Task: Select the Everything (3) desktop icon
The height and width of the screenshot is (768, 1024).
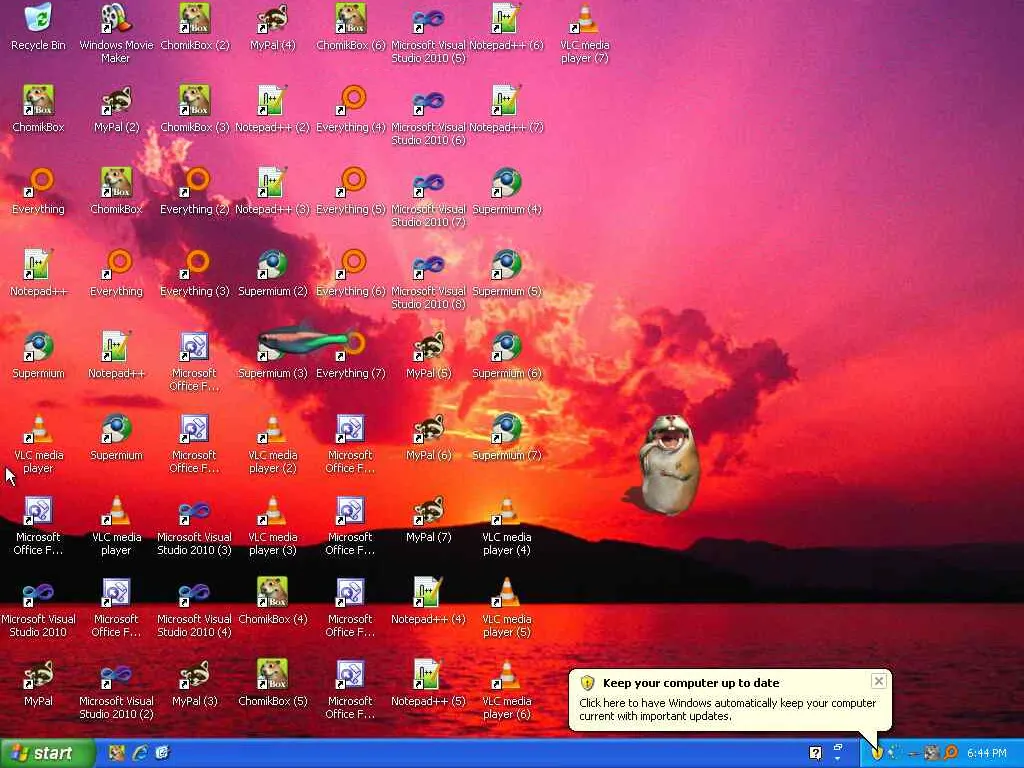Action: [x=195, y=273]
